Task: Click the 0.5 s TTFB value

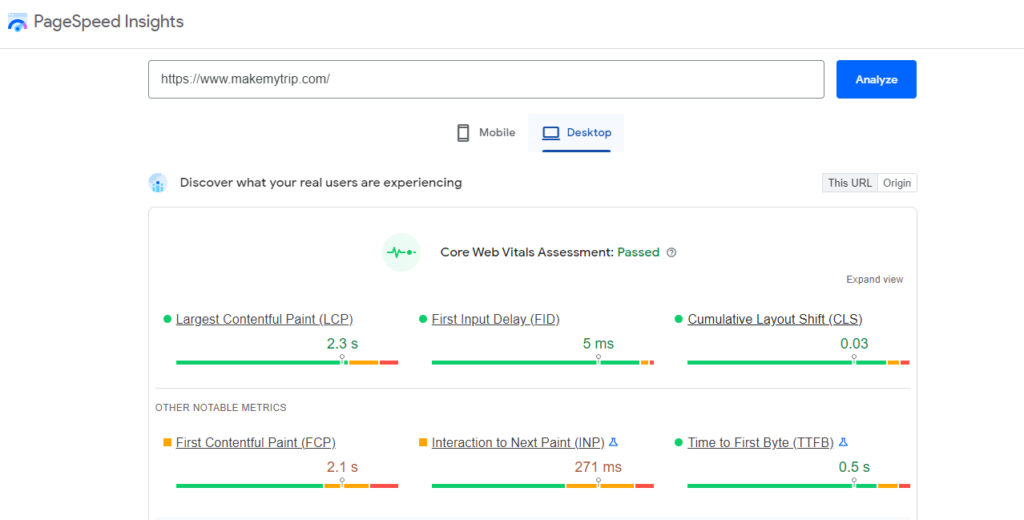Action: click(854, 467)
